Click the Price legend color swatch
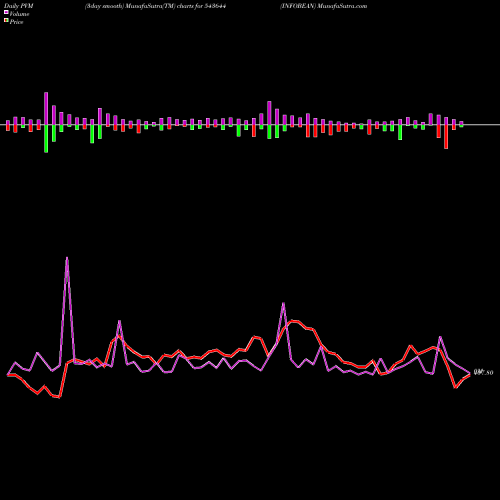The image size is (500, 500). tap(6, 21)
